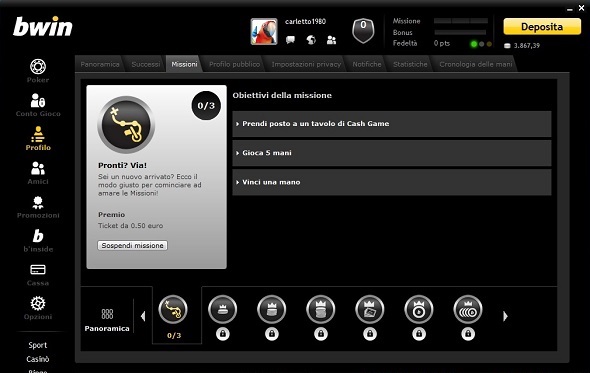This screenshot has width=590, height=373.
Task: Click the large mission route emblem
Action: [x=126, y=125]
